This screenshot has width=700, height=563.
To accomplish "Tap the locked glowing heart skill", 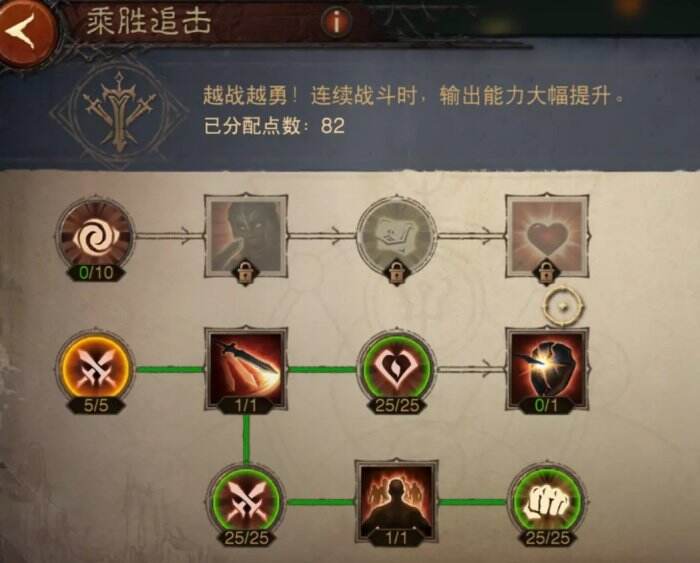I will click(x=546, y=237).
